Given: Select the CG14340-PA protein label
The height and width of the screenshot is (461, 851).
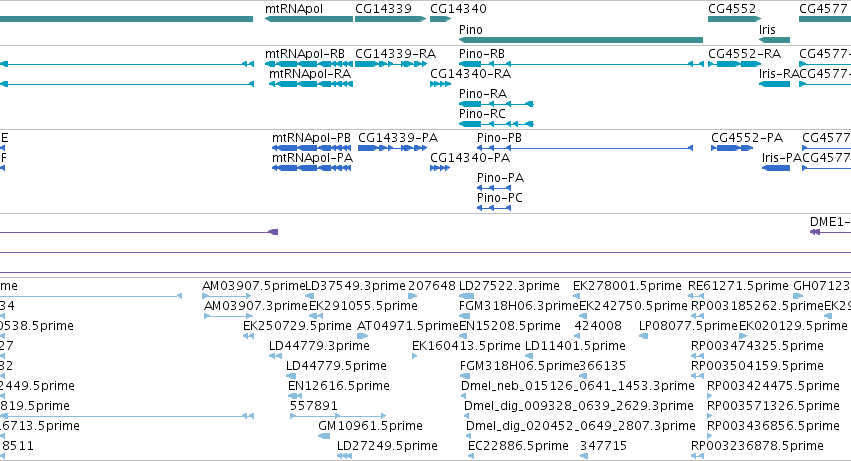Looking at the screenshot, I should pos(470,159).
